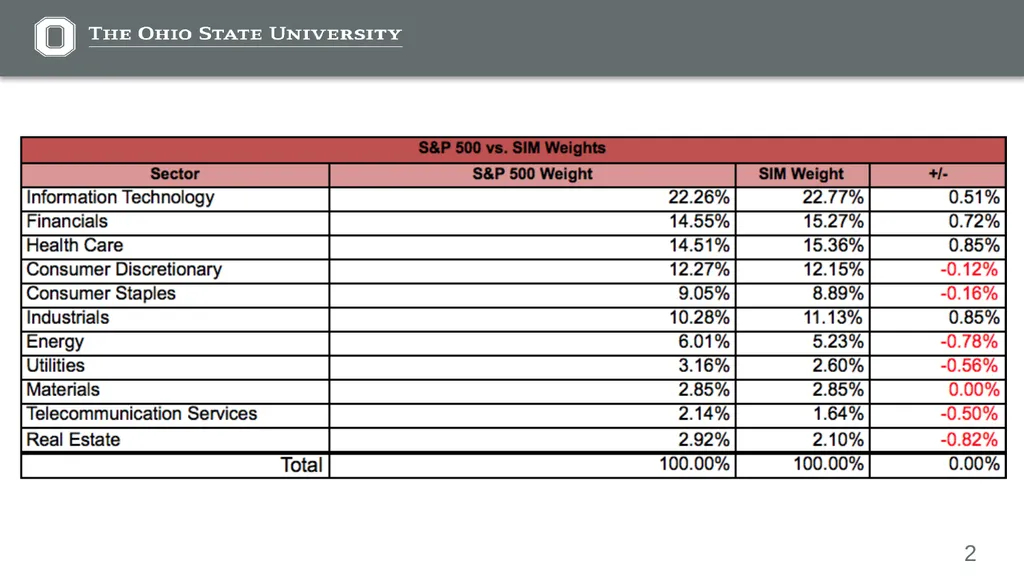Click the SIM Weight column header
Screen dimensions: 1024x576
[801, 174]
